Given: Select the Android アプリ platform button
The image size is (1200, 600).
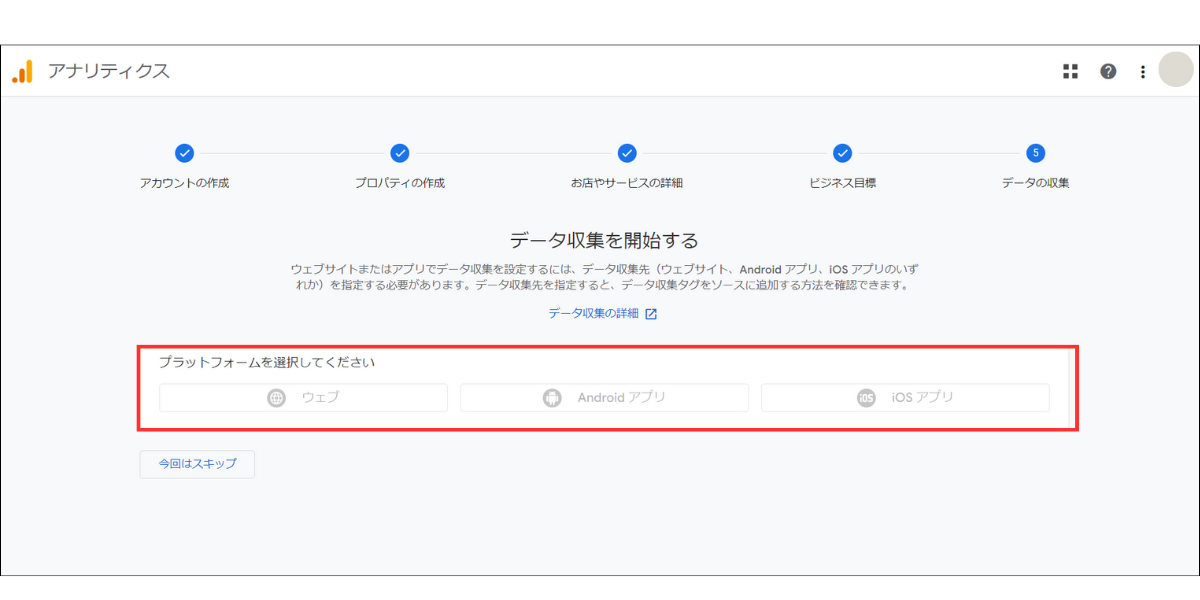Looking at the screenshot, I should (x=604, y=397).
